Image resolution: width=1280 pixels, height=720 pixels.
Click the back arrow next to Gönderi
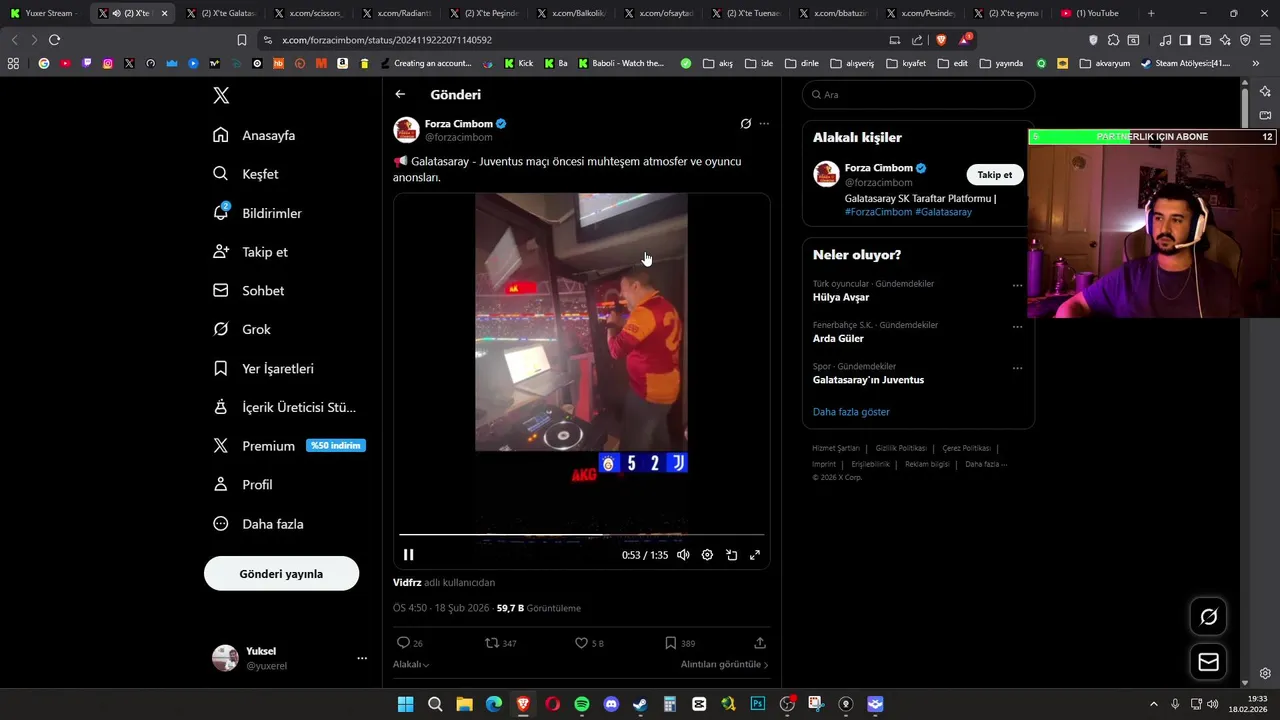[x=400, y=94]
